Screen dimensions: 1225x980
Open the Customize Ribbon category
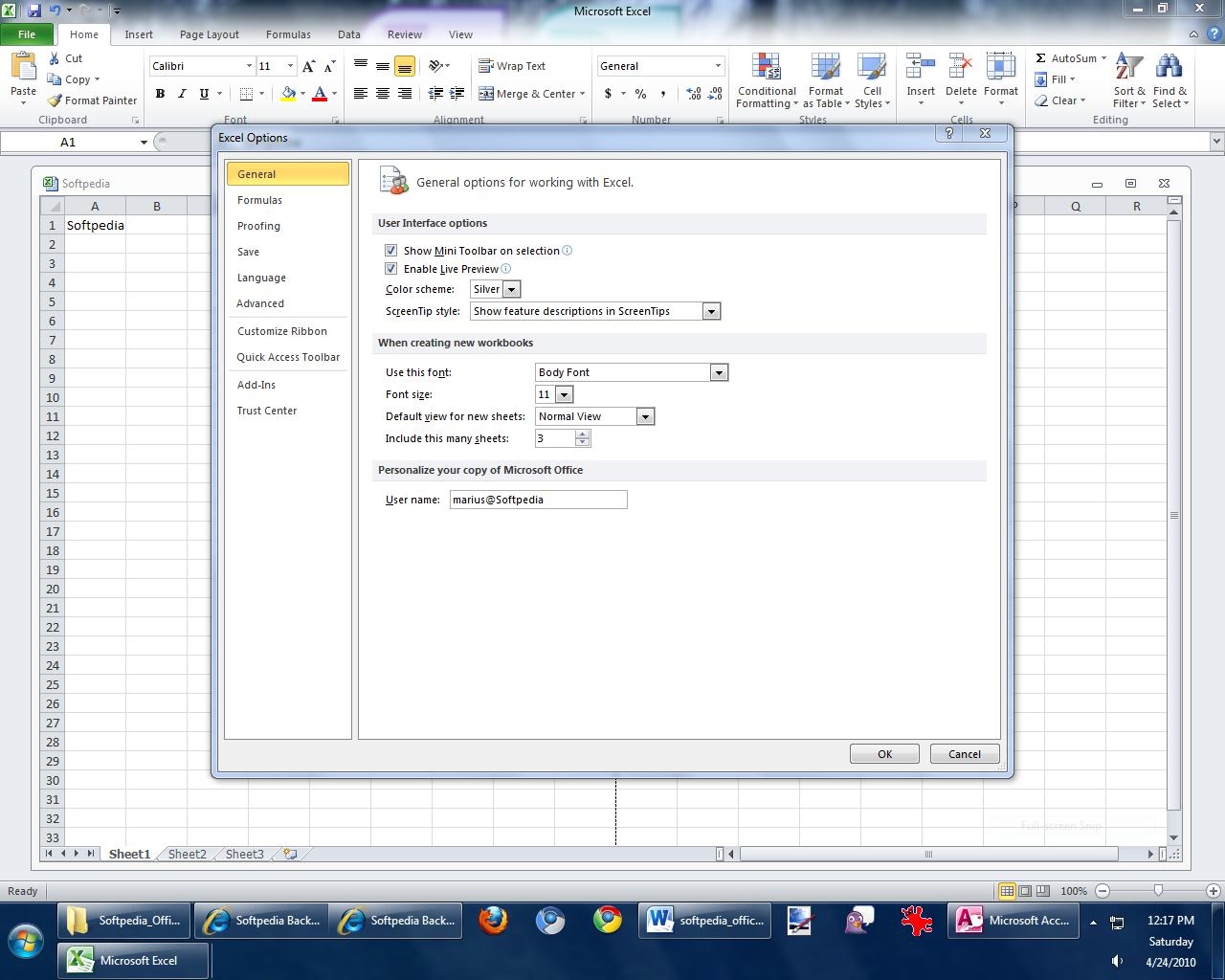point(282,331)
